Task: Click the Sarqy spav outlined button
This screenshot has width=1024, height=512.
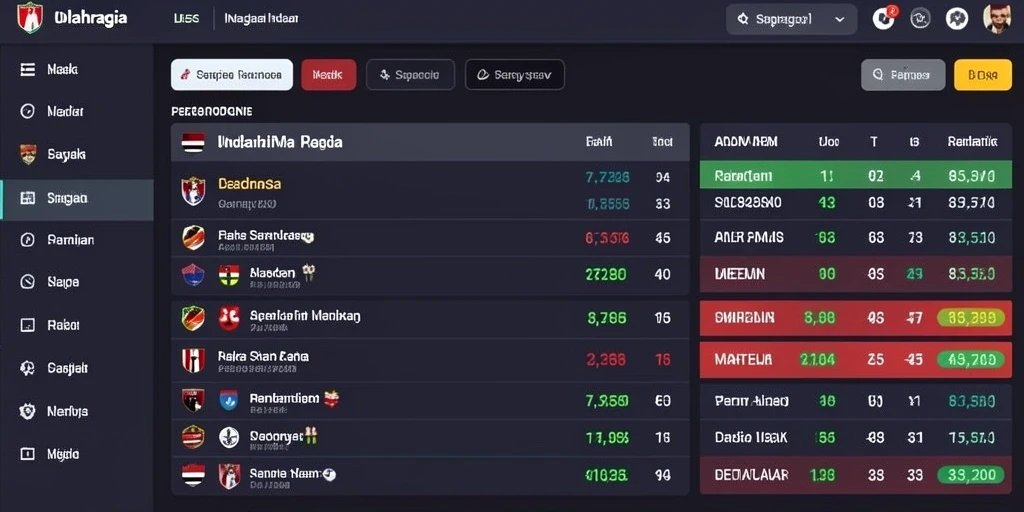Action: (x=515, y=74)
